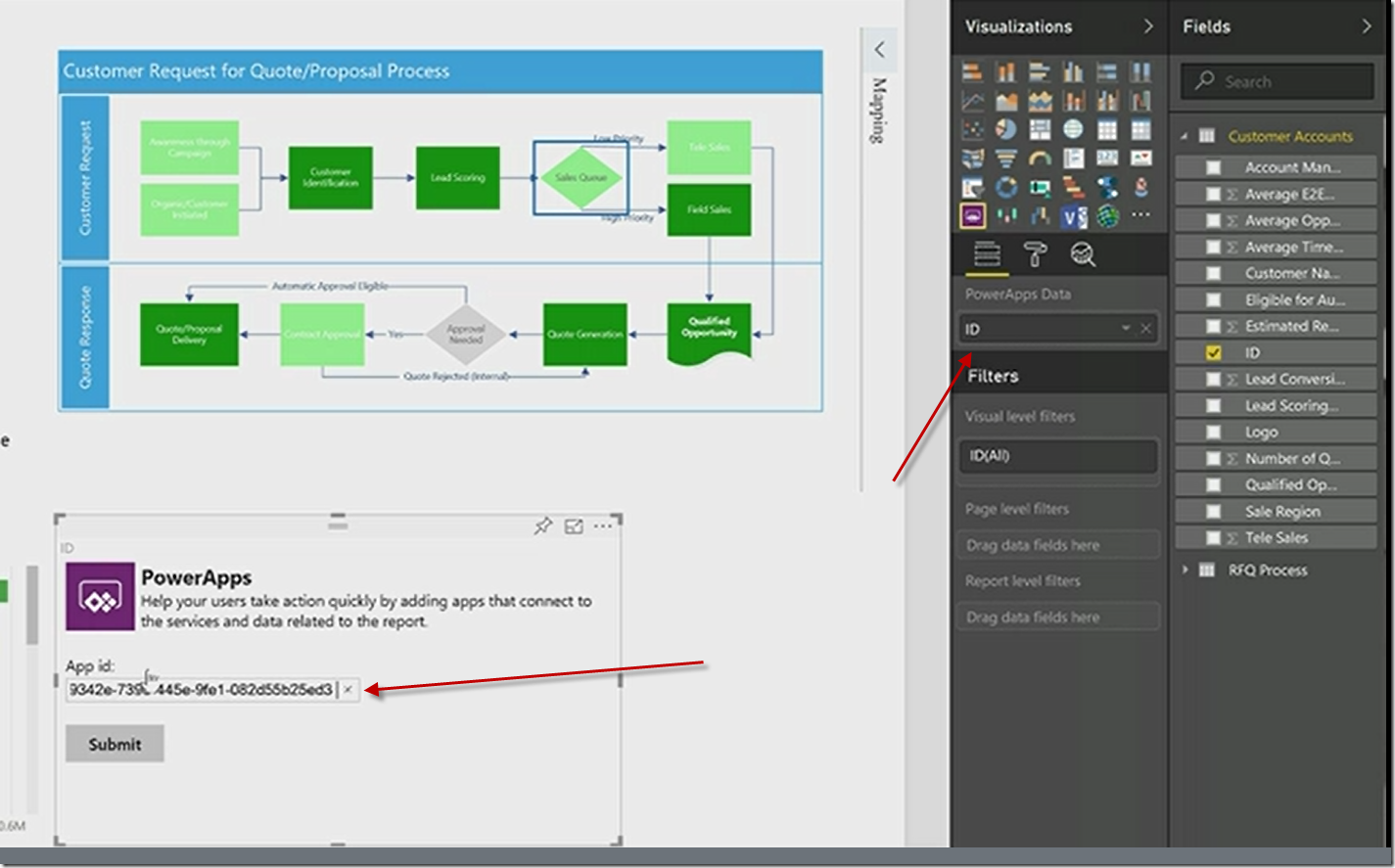The image size is (1395, 868).
Task: Switch to the Format paint roller tab
Action: click(1035, 254)
